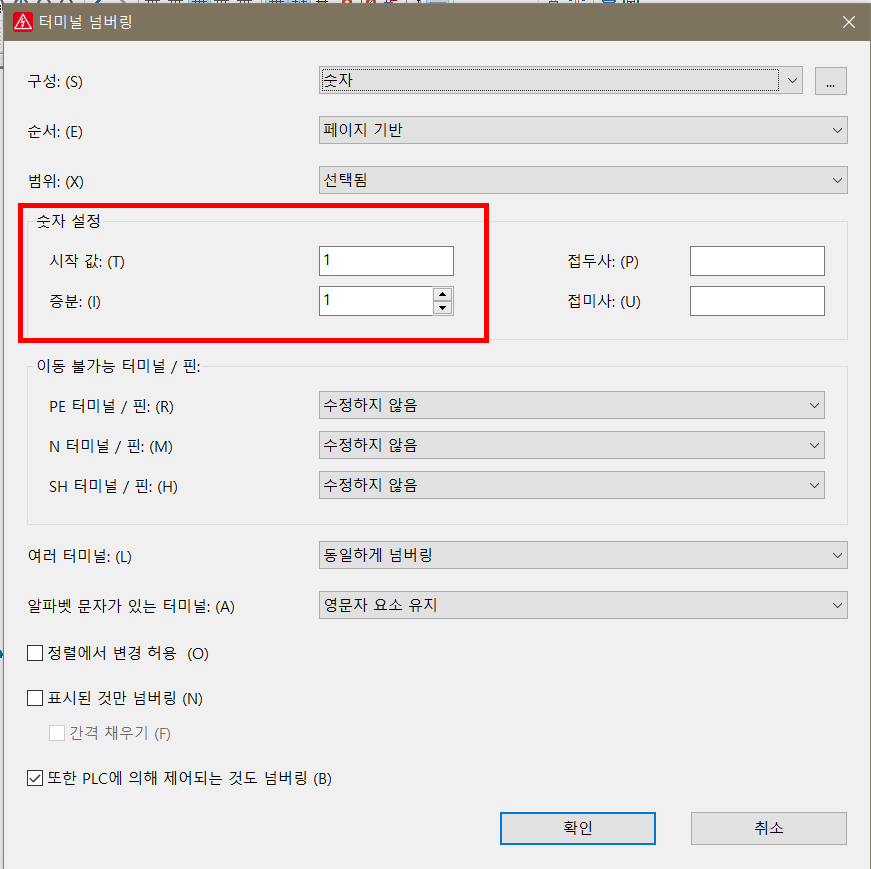Click the 구성: (S) label
Image resolution: width=871 pixels, height=869 pixels.
click(x=55, y=82)
